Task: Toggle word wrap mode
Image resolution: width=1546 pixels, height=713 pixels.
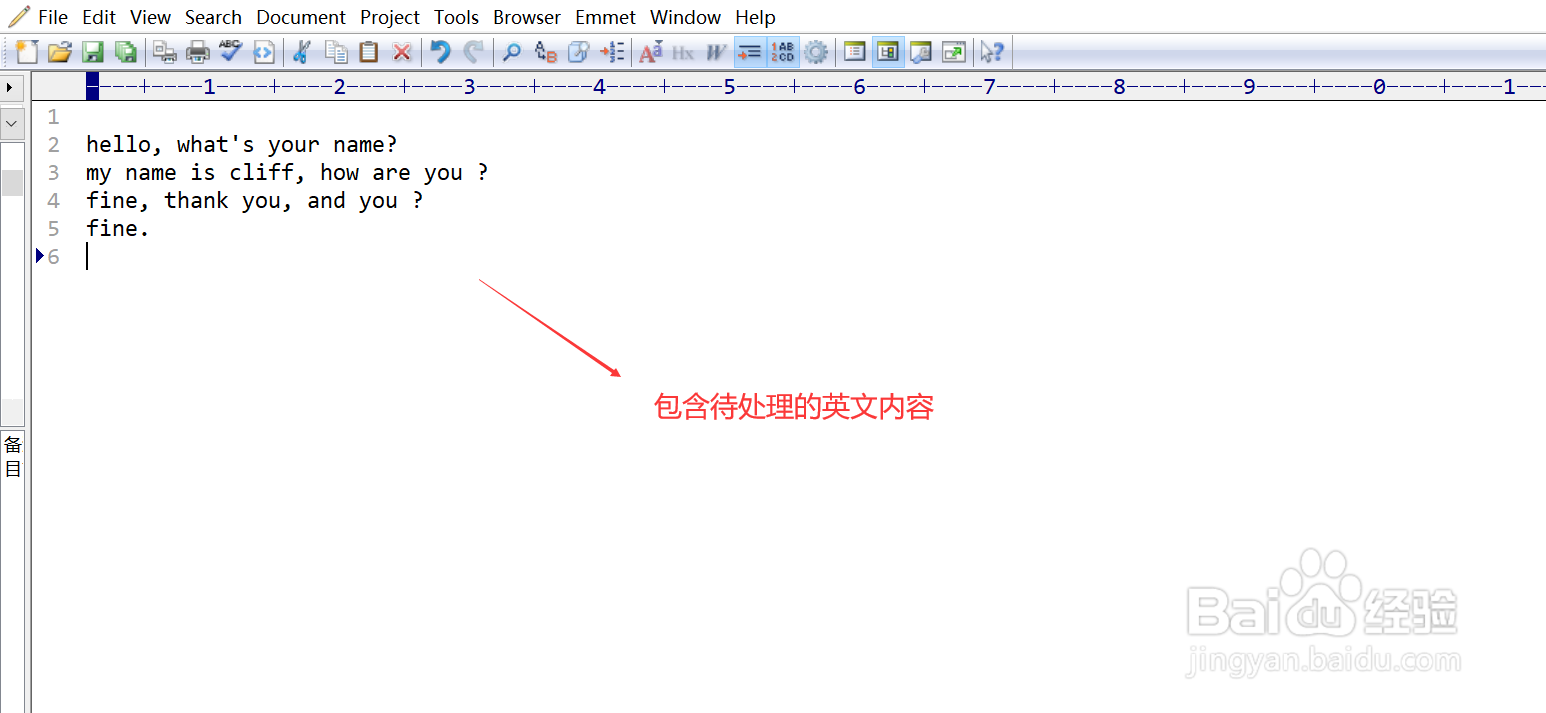Action: [749, 51]
